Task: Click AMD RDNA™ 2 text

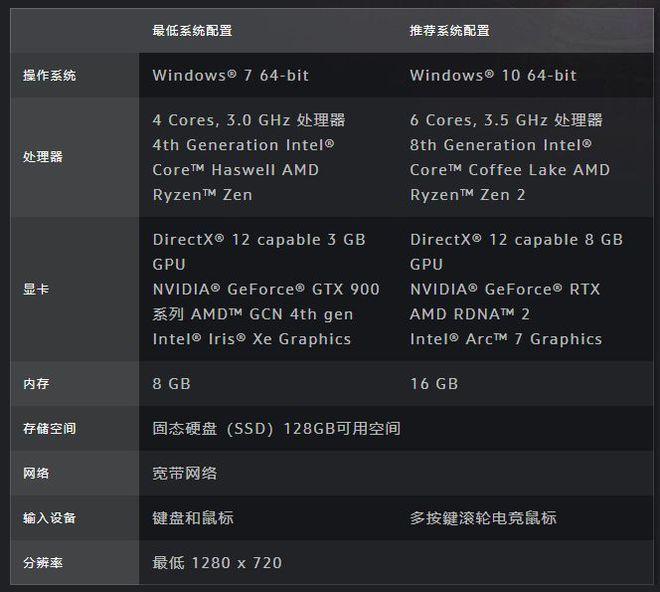Action: pyautogui.click(x=470, y=314)
